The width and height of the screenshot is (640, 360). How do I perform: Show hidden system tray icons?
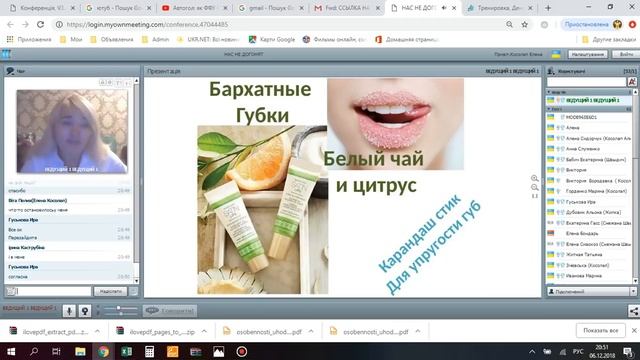(532, 351)
